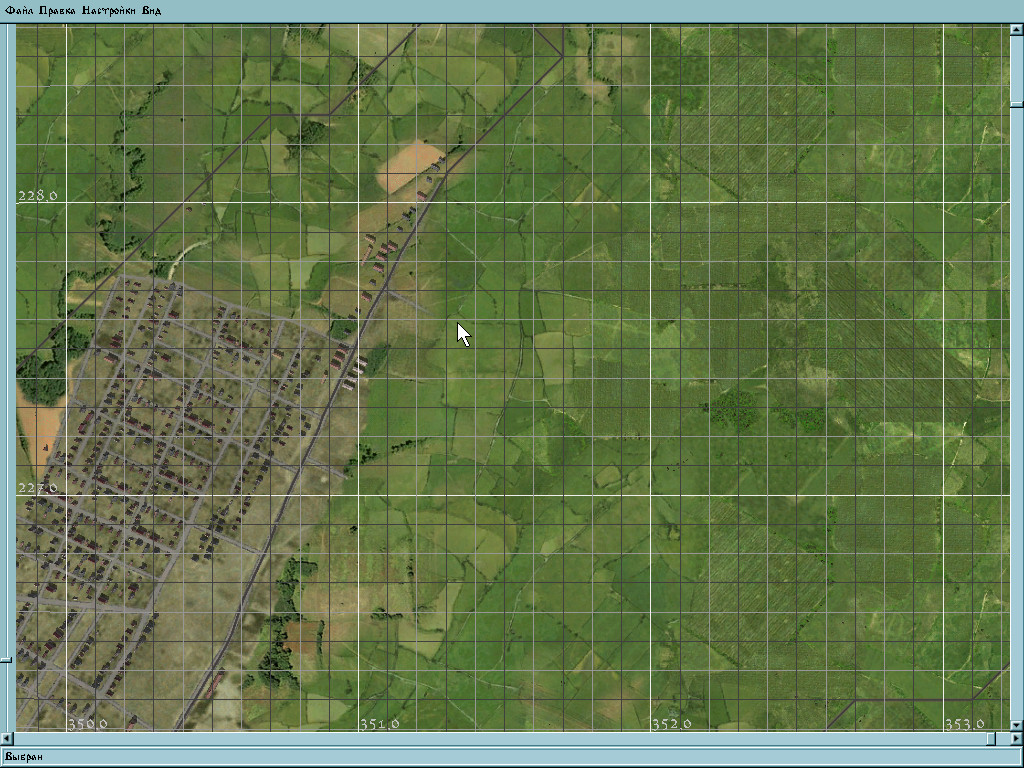1024x768 pixels.
Task: Open the Файл menu
Action: pyautogui.click(x=19, y=10)
